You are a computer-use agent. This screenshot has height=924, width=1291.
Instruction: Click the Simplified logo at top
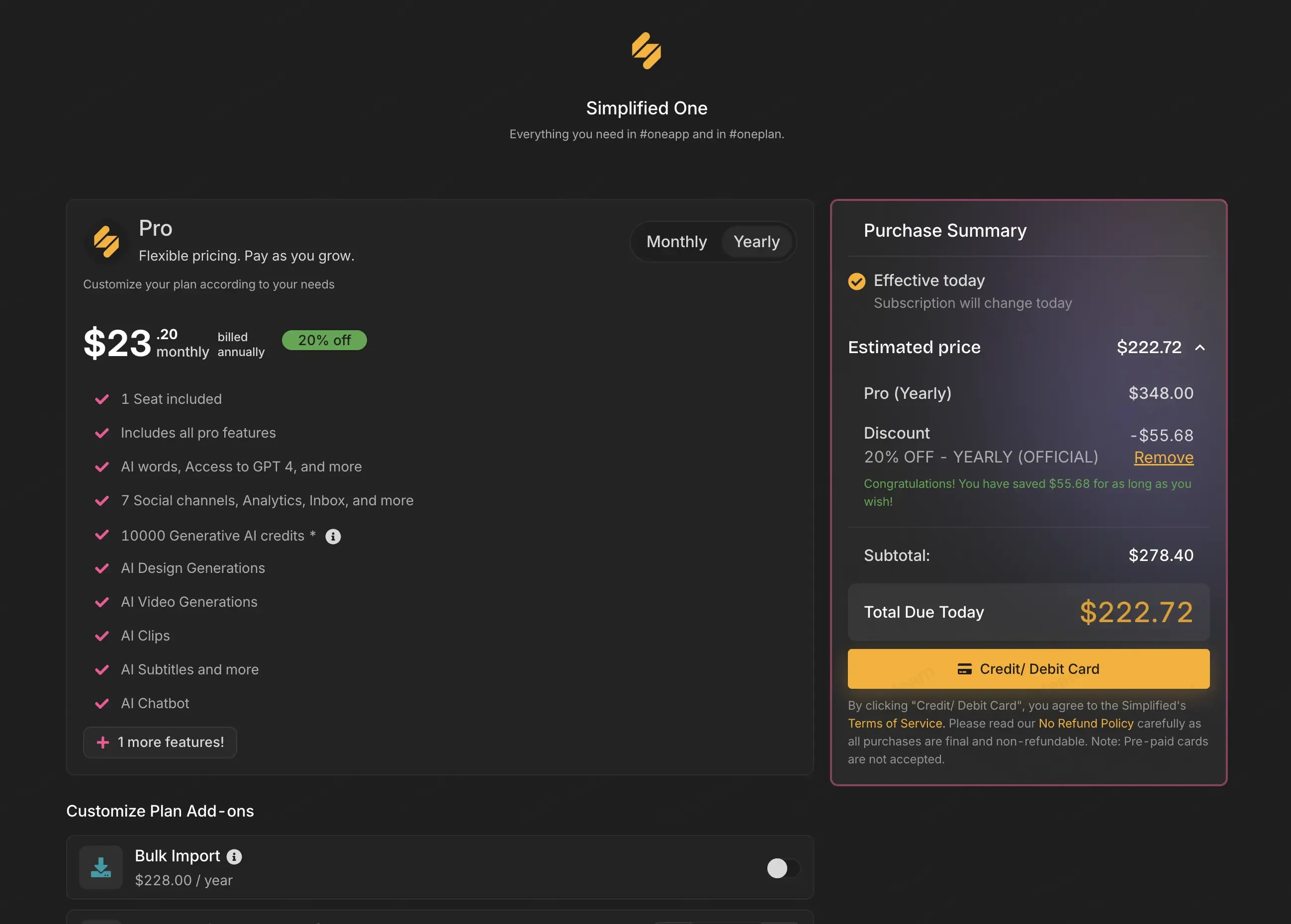pyautogui.click(x=646, y=51)
